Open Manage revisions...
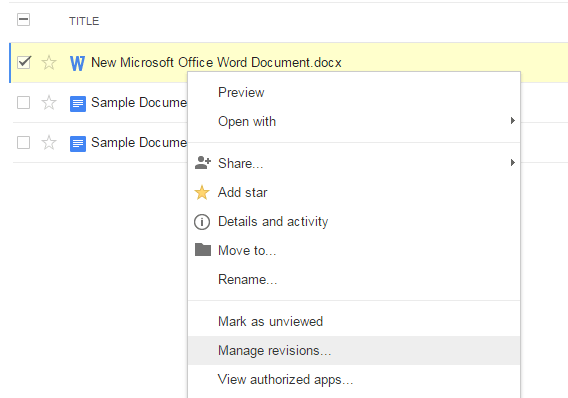The height and width of the screenshot is (398, 568). pyautogui.click(x=354, y=350)
